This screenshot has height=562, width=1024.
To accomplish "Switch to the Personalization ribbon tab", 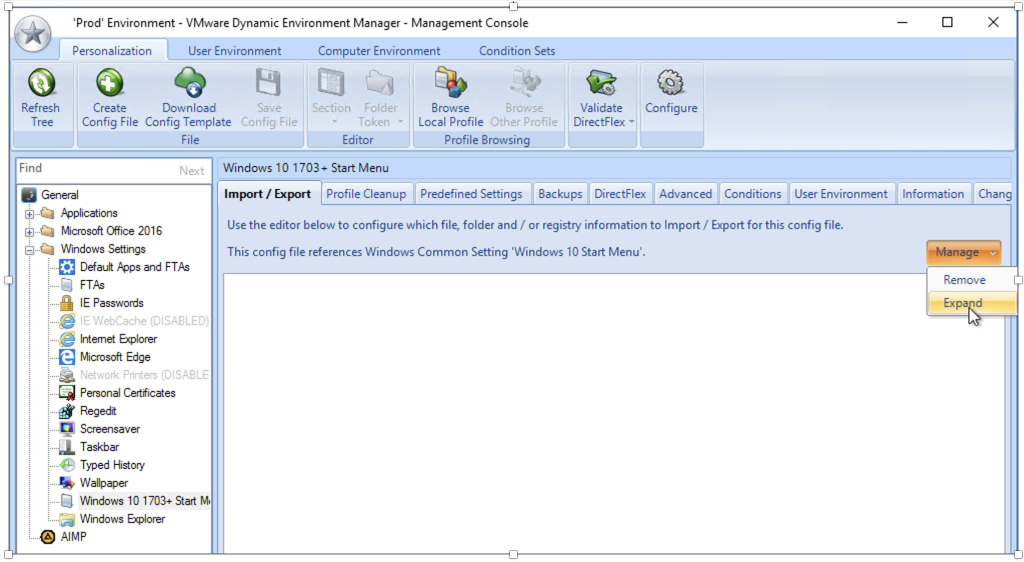I will coord(112,51).
